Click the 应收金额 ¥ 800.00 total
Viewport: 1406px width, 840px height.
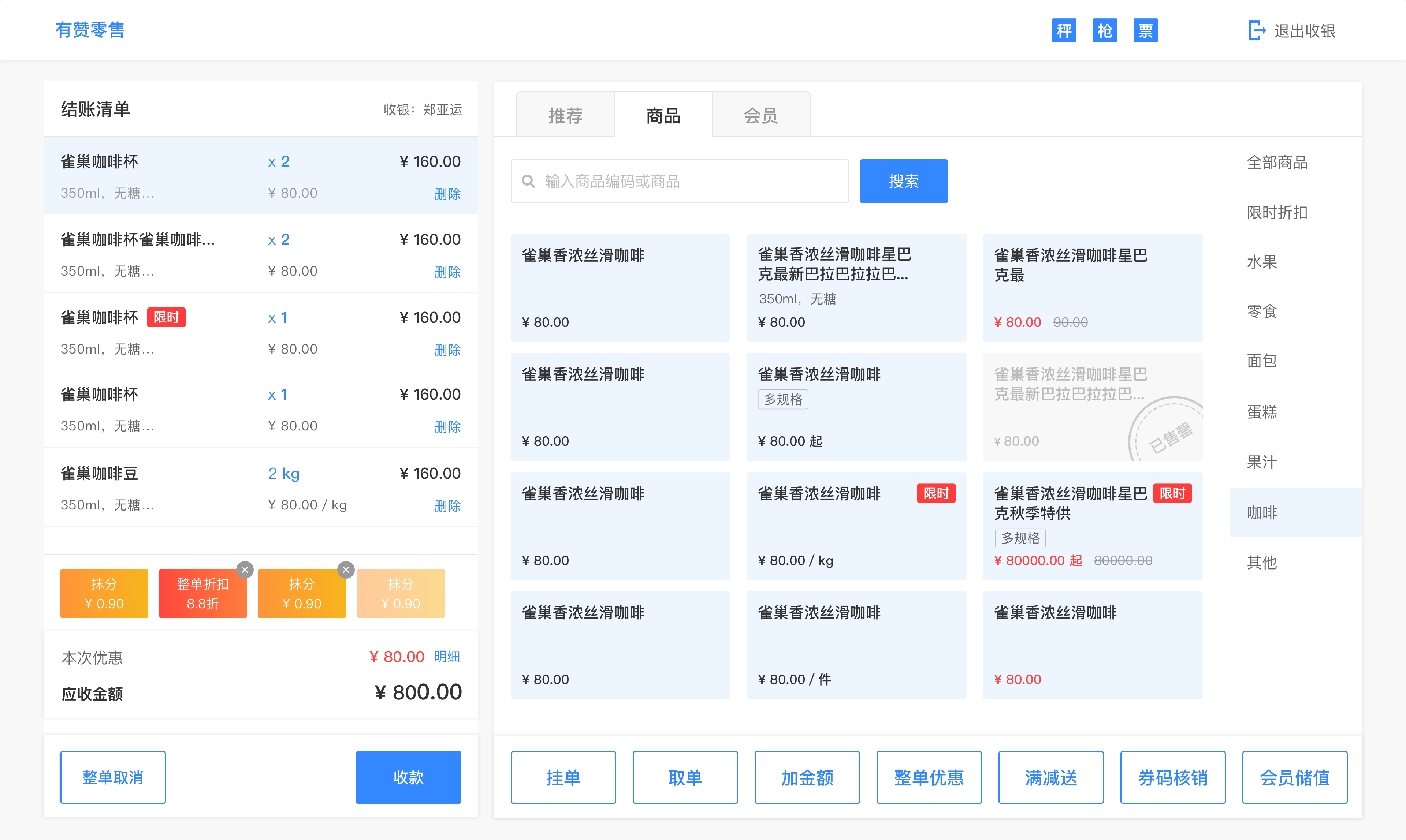coord(418,692)
